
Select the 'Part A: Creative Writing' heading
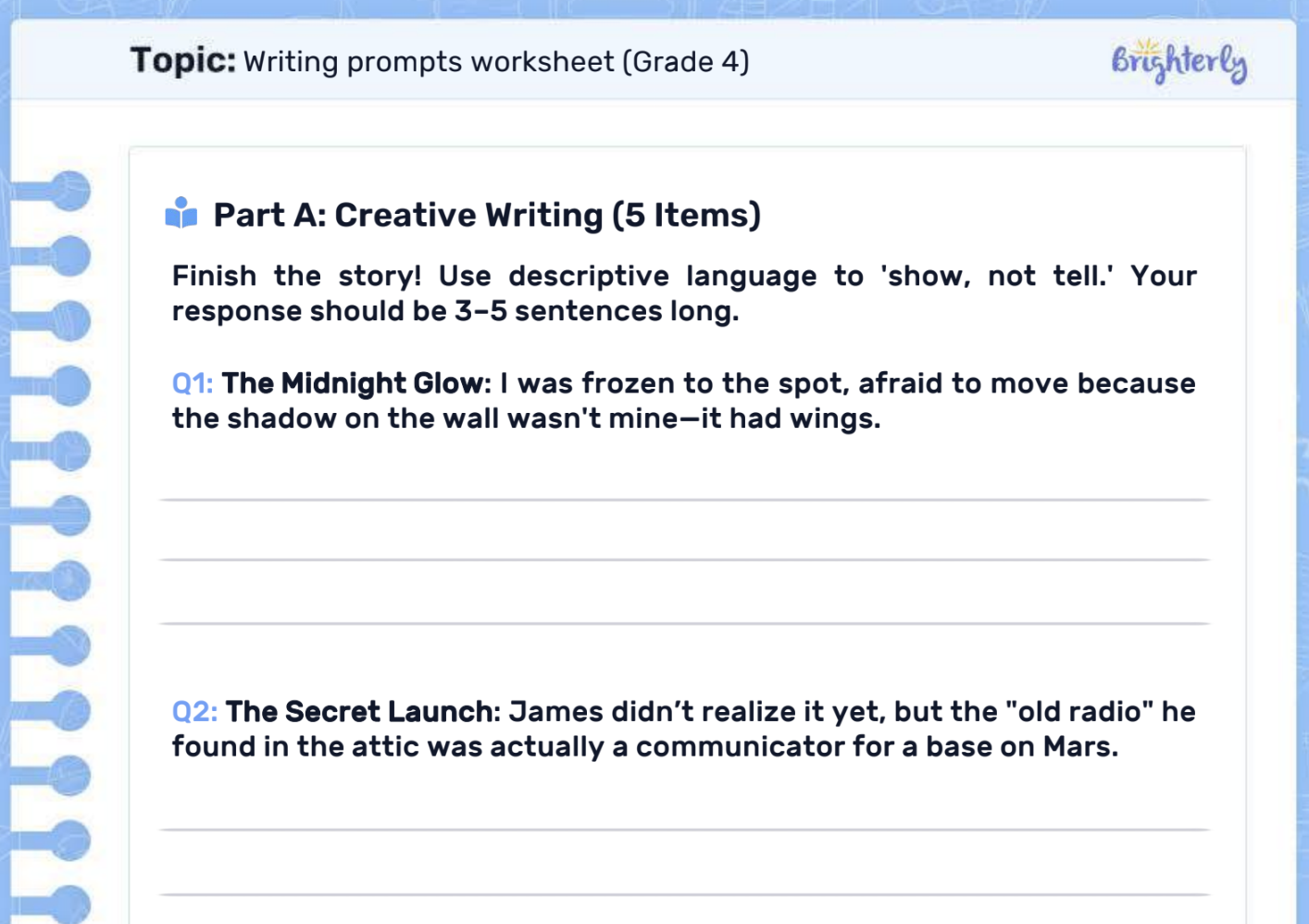[486, 215]
